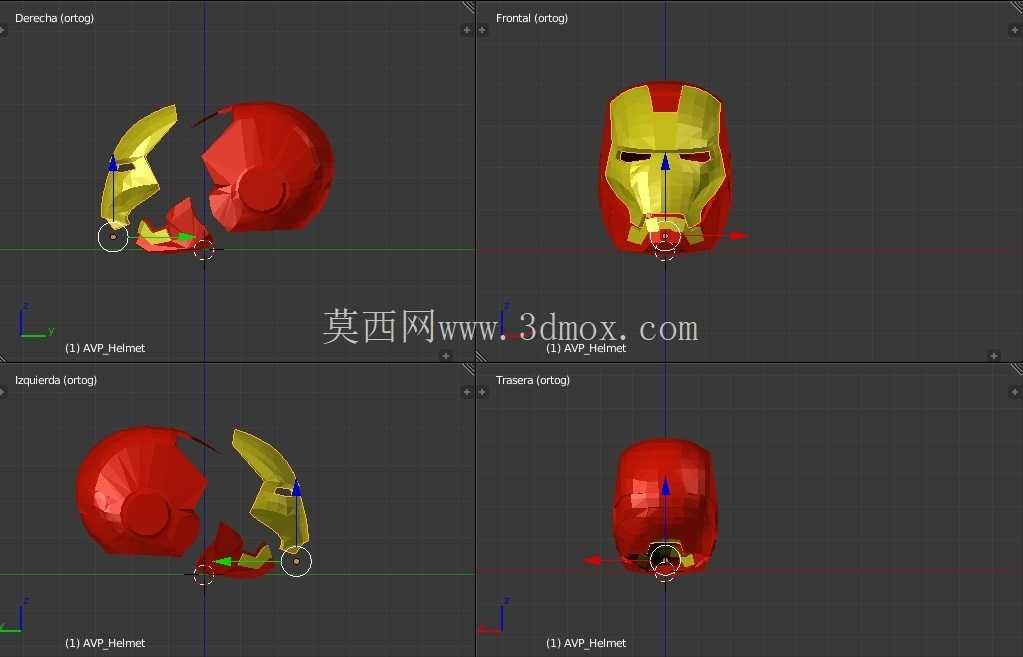Grab green Y-axis arrow in Derecha view
Screen dimensions: 1023x657
pyautogui.click(x=186, y=237)
